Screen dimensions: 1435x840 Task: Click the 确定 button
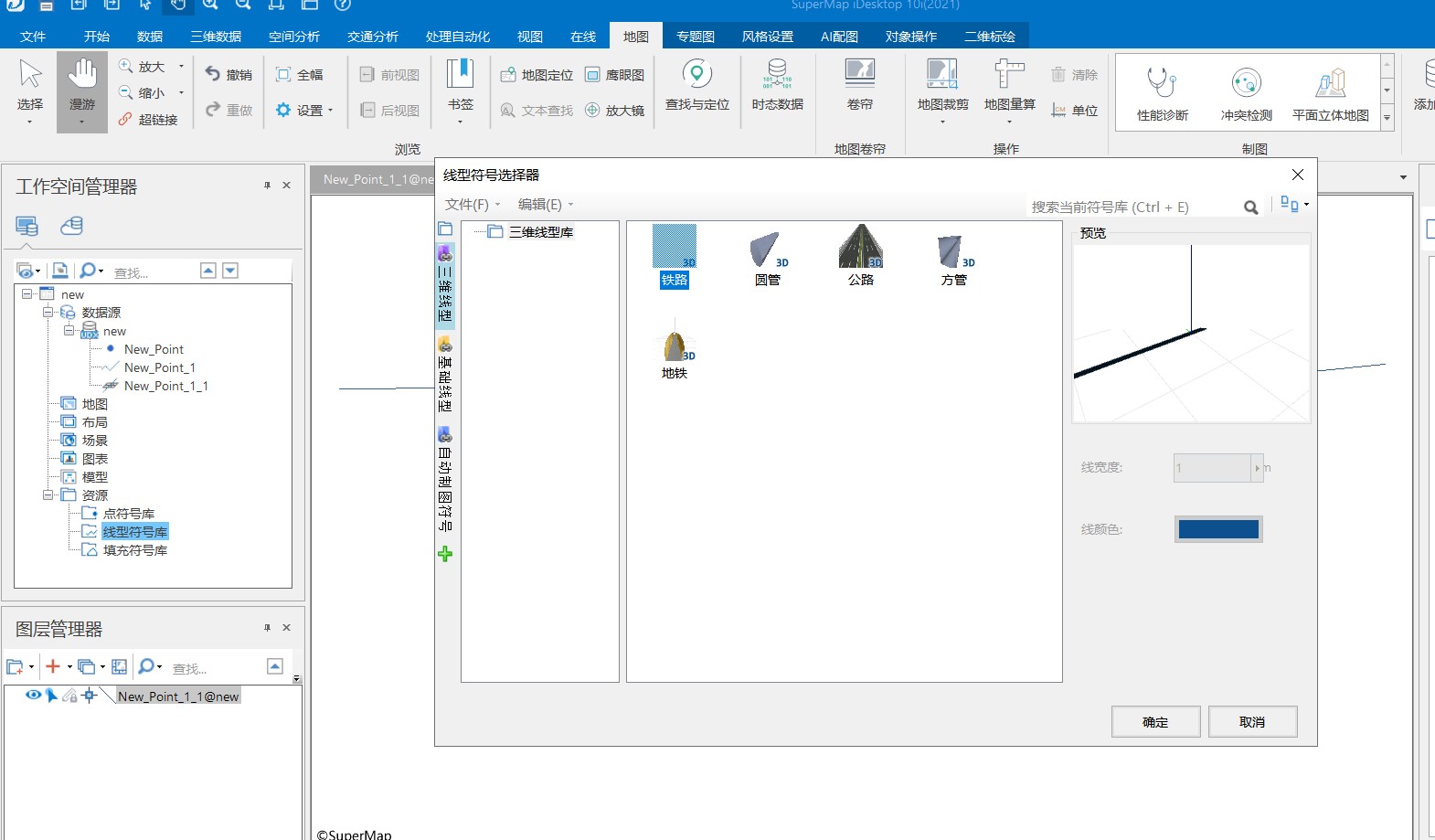(x=1155, y=722)
